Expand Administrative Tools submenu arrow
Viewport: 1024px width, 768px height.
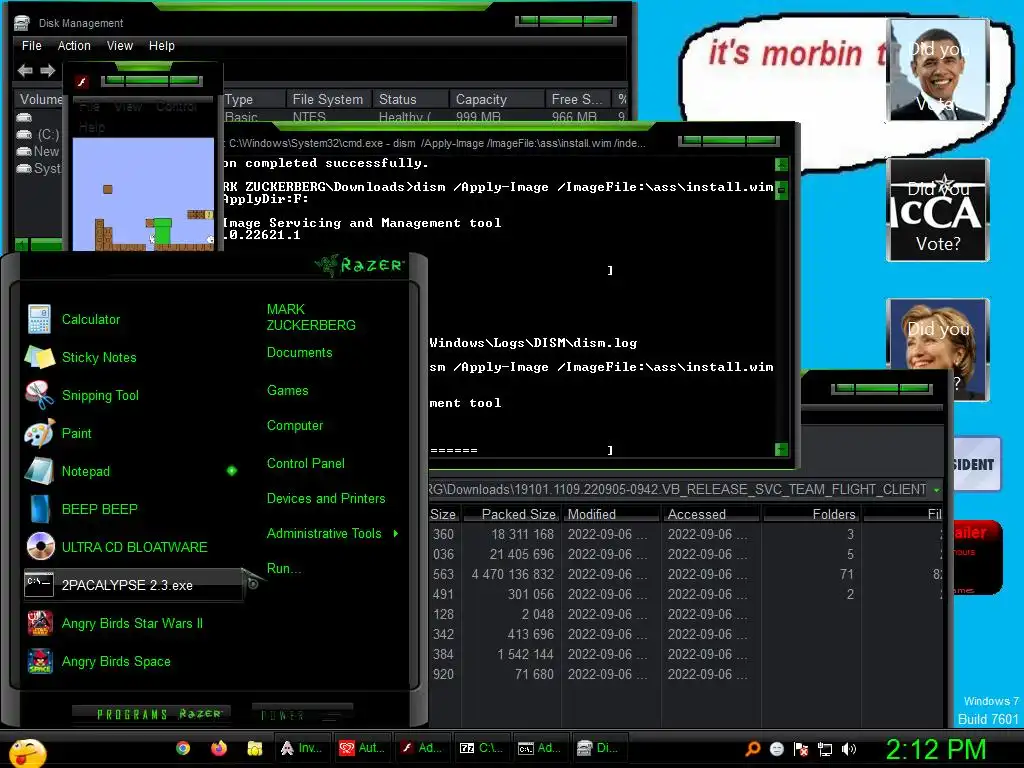click(396, 534)
